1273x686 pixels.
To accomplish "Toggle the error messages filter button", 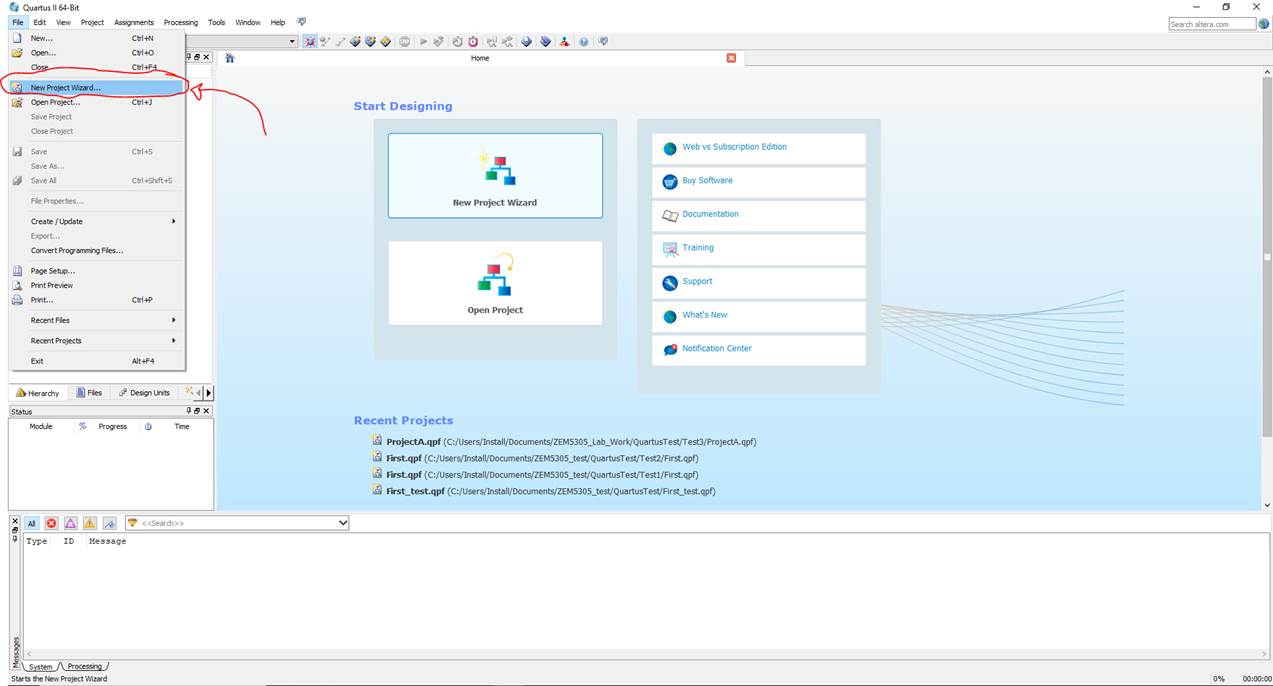I will coord(52,523).
